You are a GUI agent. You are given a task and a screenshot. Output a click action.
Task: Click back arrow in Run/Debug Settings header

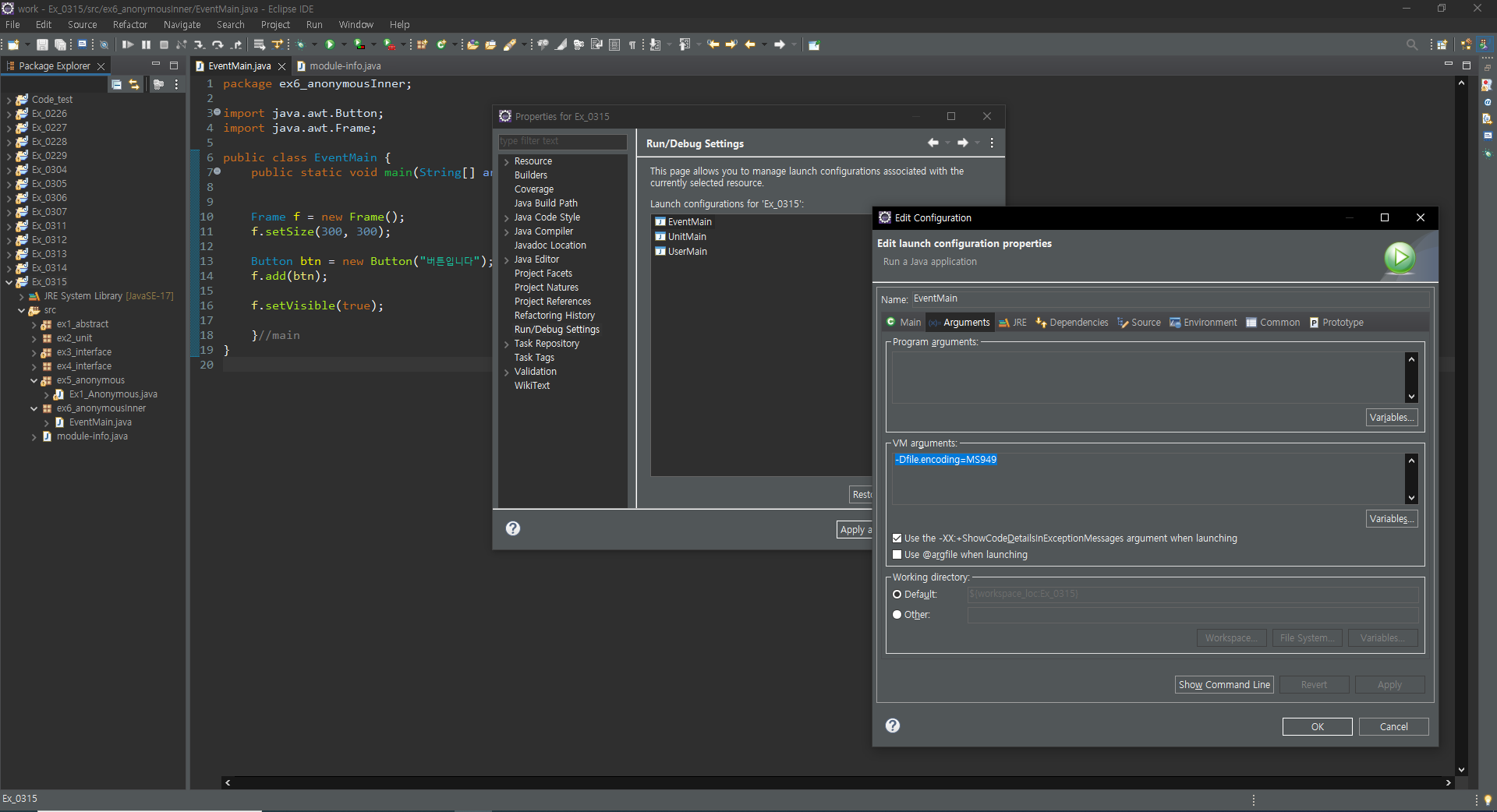933,143
